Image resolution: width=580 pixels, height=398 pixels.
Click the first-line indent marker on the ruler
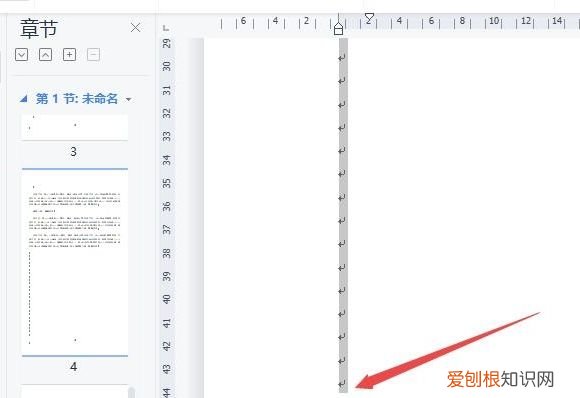pos(369,18)
